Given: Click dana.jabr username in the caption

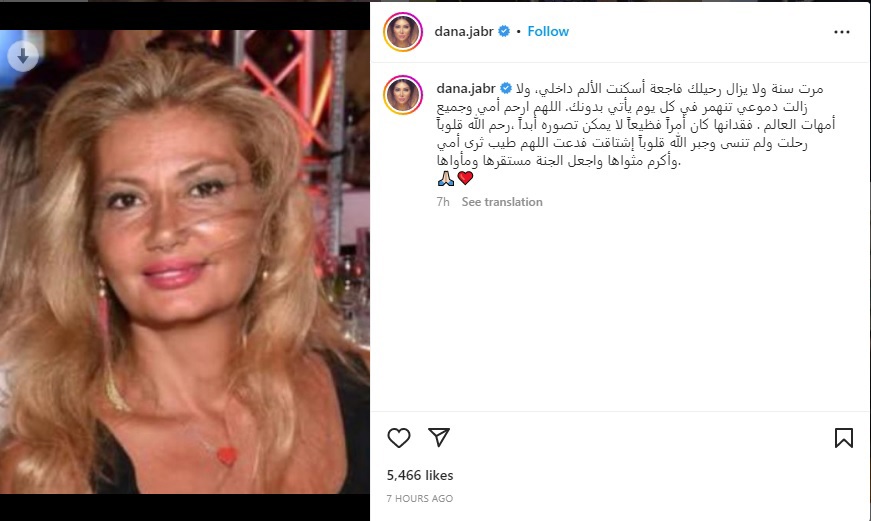Looking at the screenshot, I should click(465, 88).
